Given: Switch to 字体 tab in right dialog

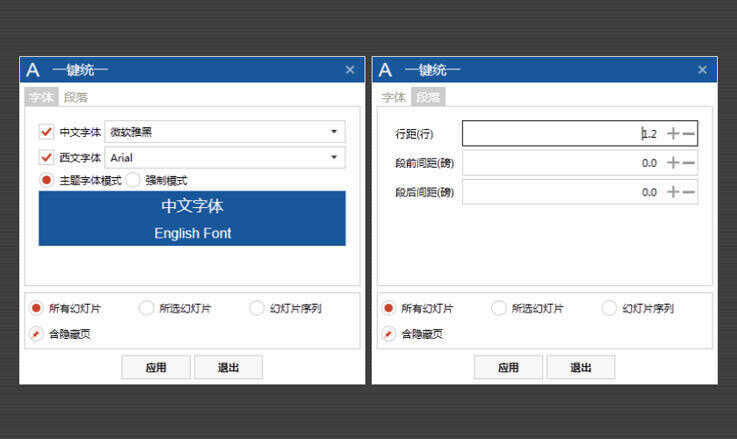Looking at the screenshot, I should [x=393, y=97].
